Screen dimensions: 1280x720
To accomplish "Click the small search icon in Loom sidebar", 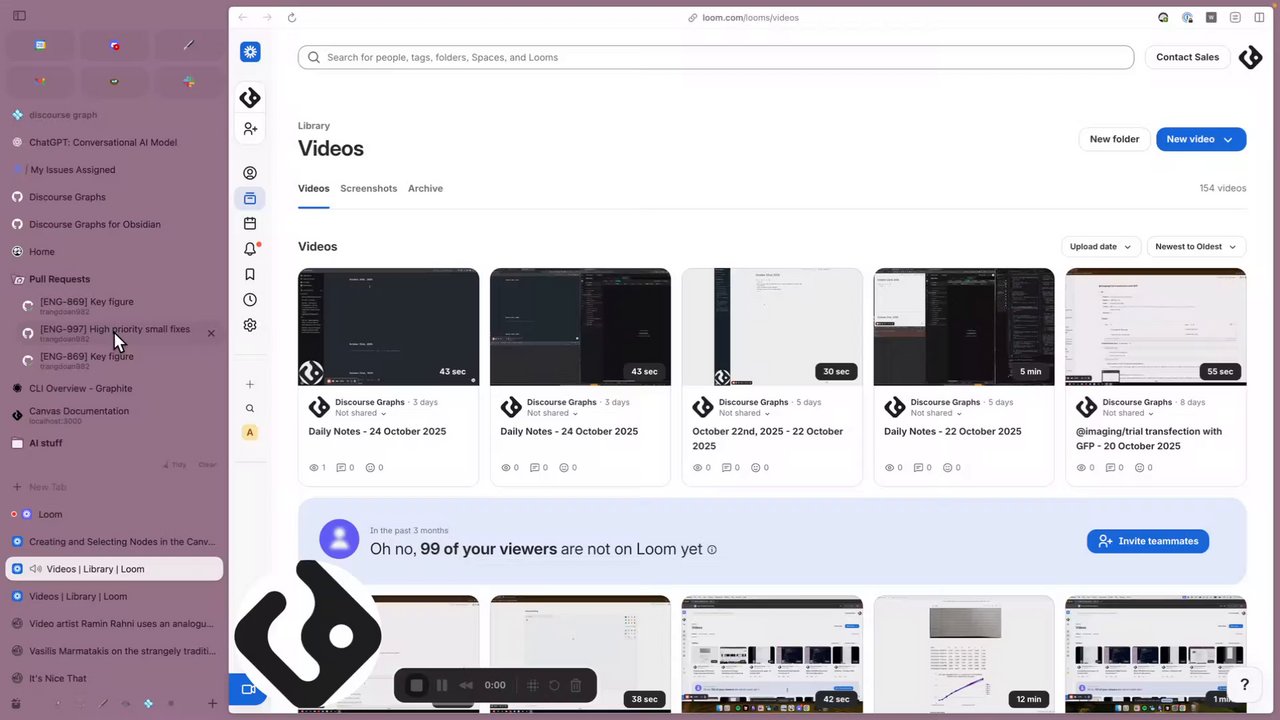I will 250,408.
